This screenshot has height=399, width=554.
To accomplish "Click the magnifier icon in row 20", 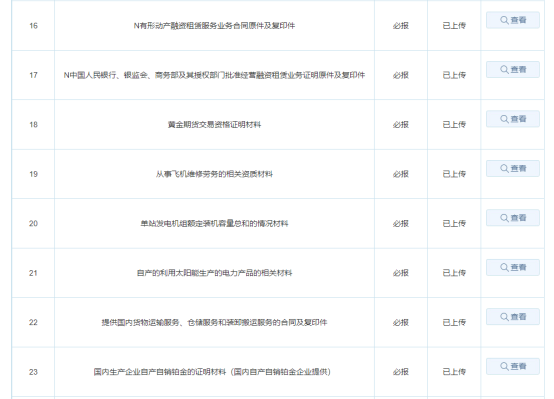I will (x=504, y=218).
